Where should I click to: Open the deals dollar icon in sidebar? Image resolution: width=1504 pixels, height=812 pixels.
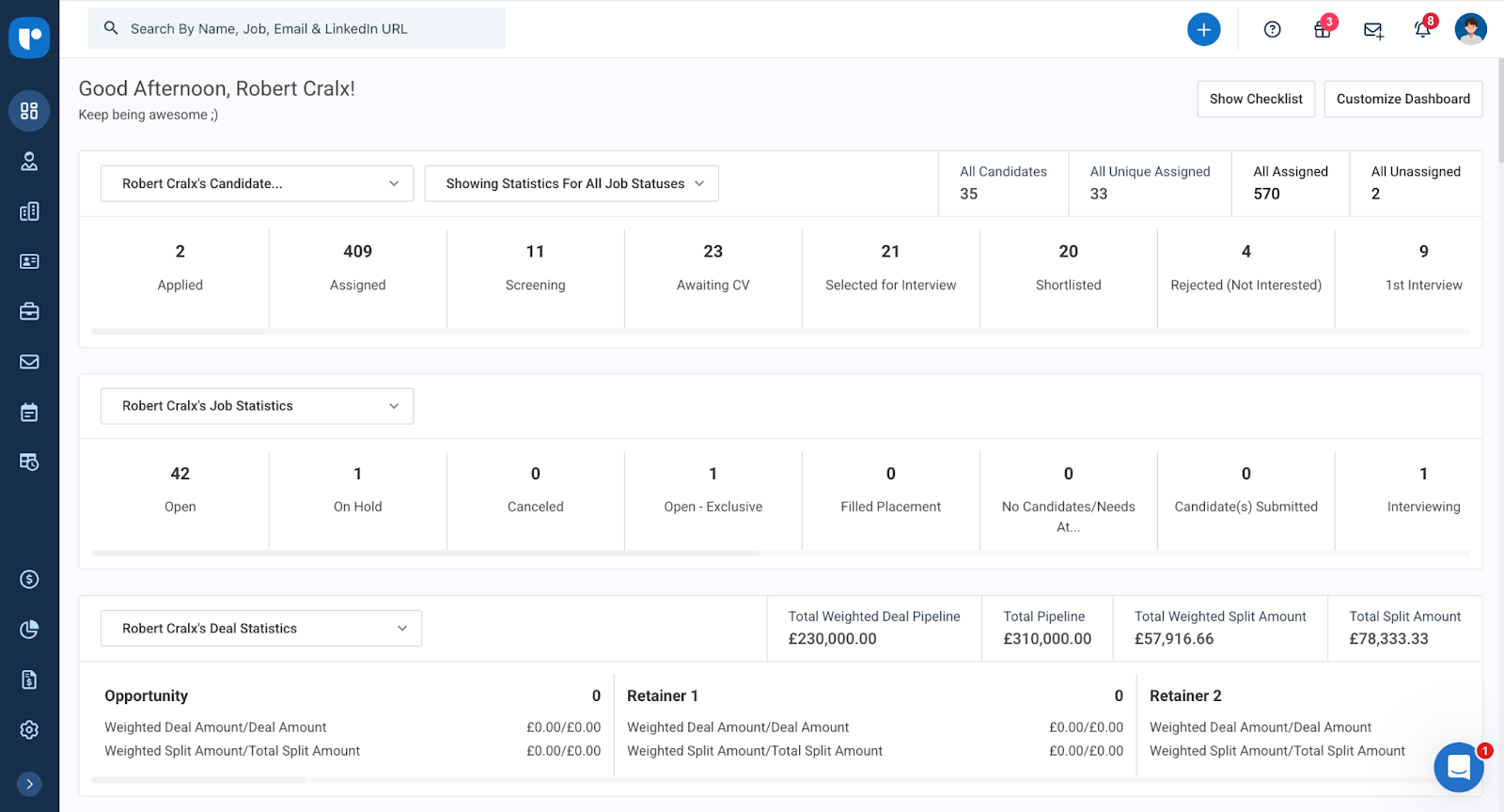tap(29, 579)
